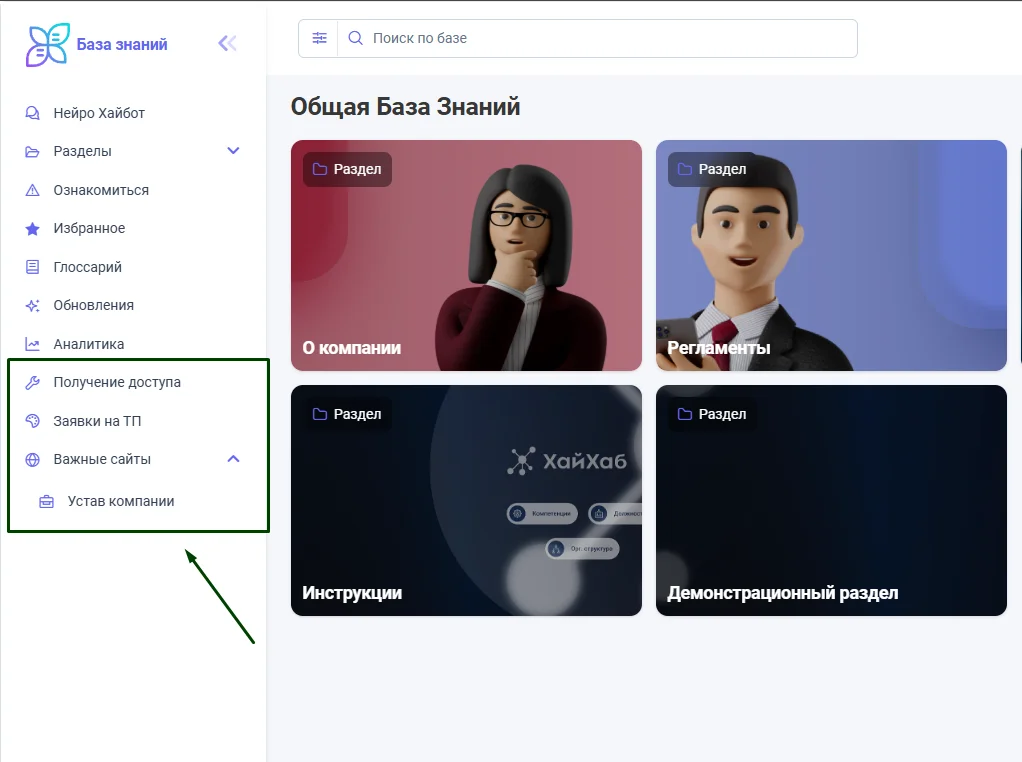Open search filter settings icon
Screen dimensions: 1022x762
[319, 38]
